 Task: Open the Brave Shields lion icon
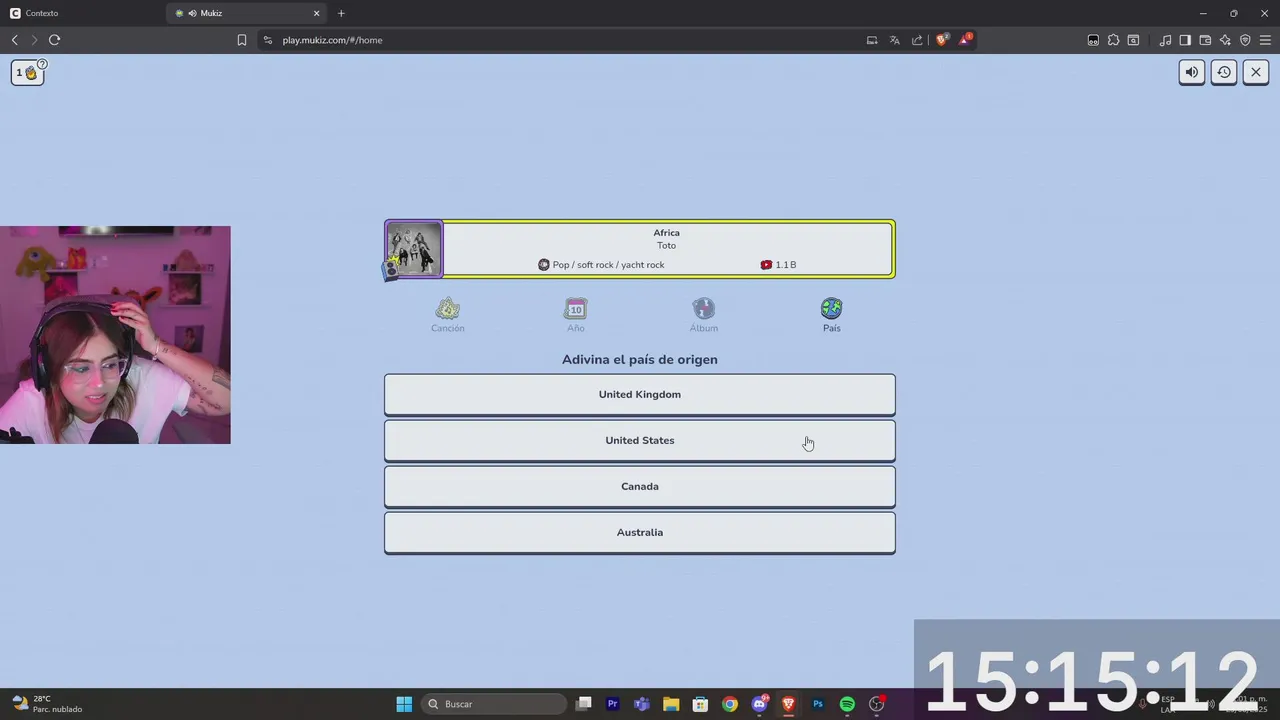click(941, 40)
